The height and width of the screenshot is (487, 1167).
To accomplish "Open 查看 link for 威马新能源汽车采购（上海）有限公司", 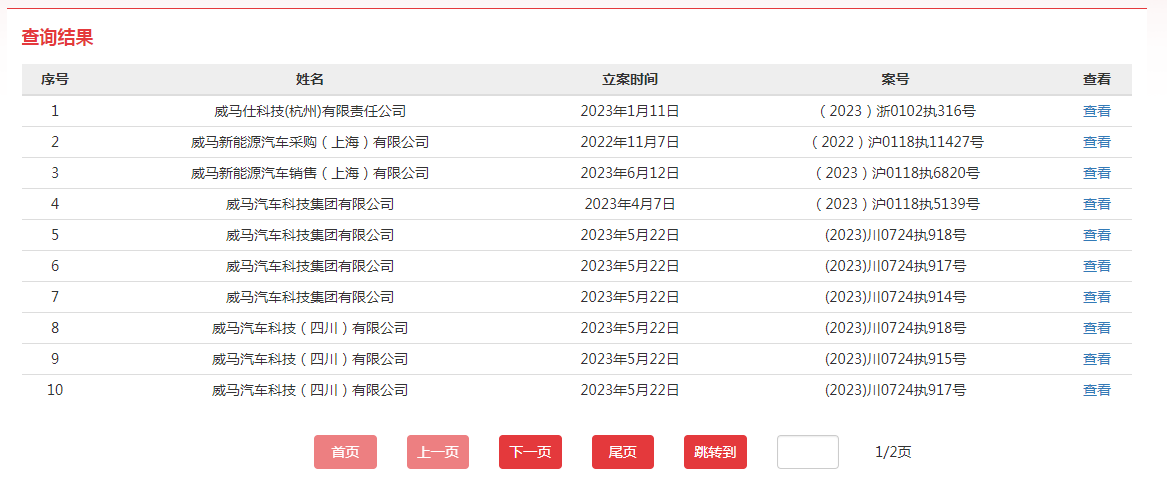I will tap(1096, 142).
